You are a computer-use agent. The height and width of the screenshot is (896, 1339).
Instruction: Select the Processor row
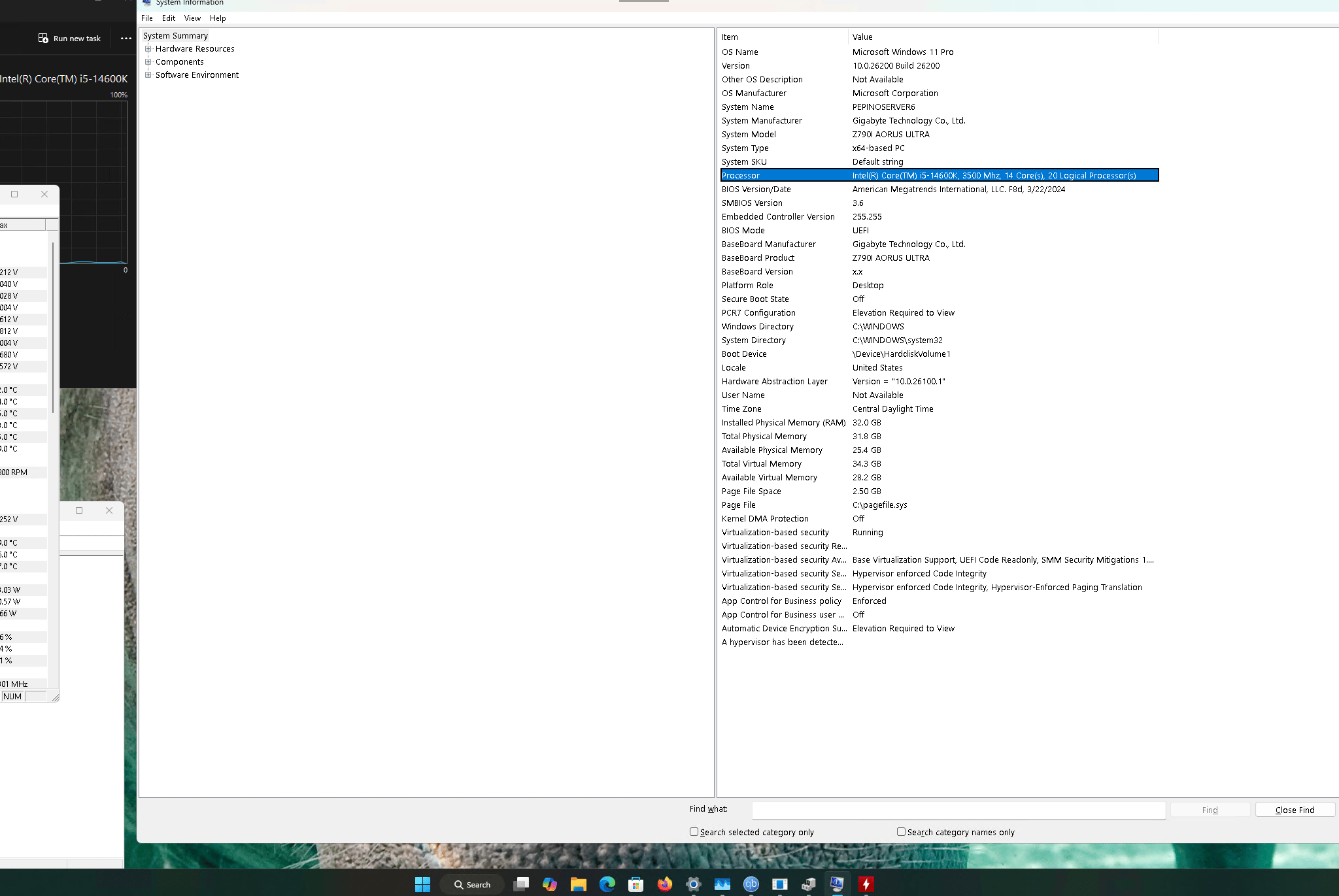[x=940, y=175]
